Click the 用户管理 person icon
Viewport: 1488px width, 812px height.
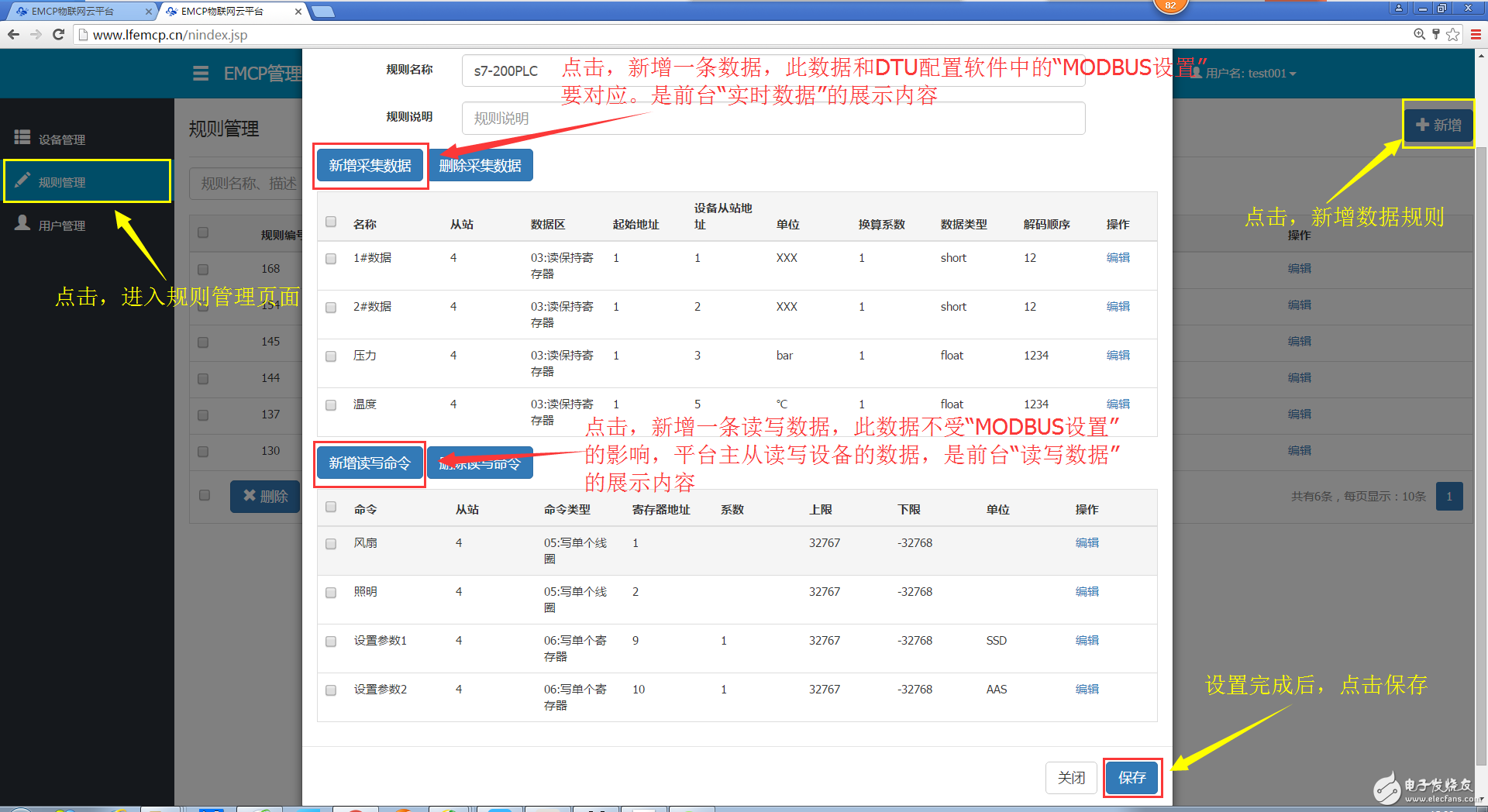(x=22, y=224)
